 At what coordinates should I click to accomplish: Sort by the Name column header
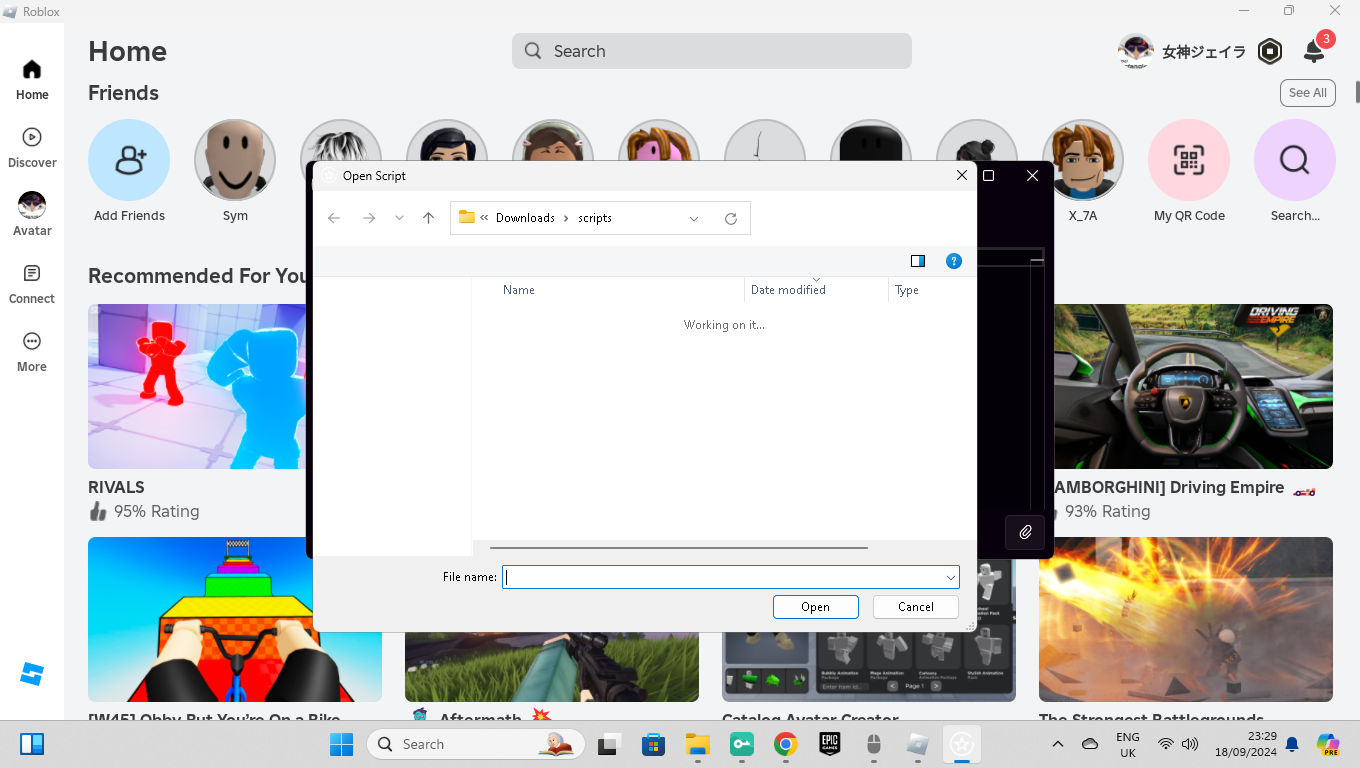click(519, 290)
